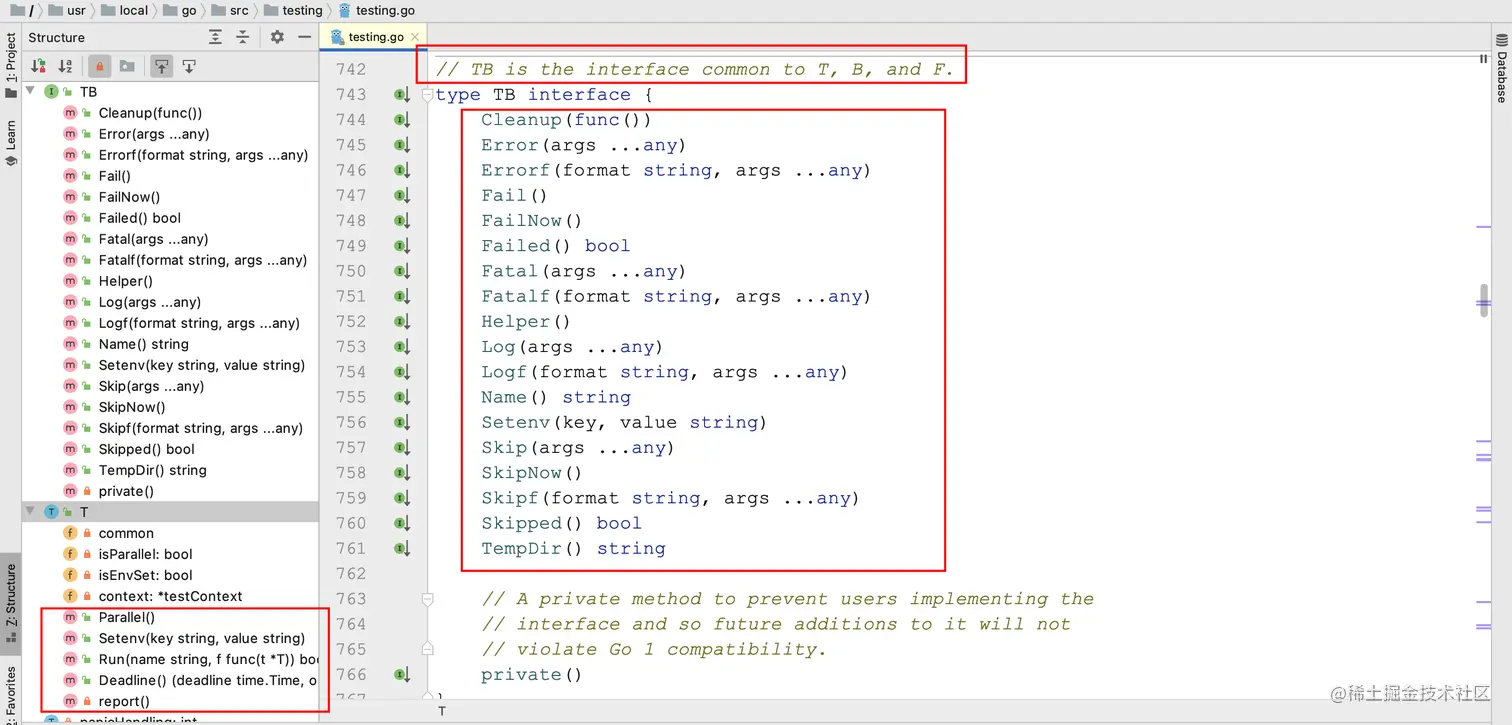Collapse the T node in Structure tree
The image size is (1512, 725).
(29, 511)
